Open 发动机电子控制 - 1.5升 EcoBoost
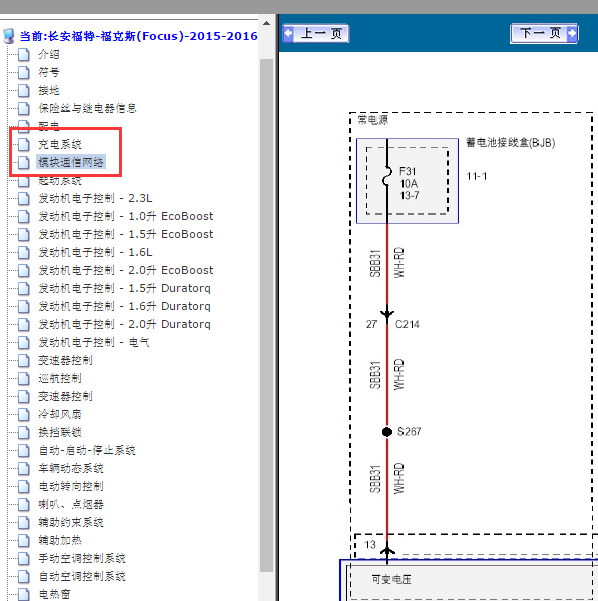 (x=125, y=235)
